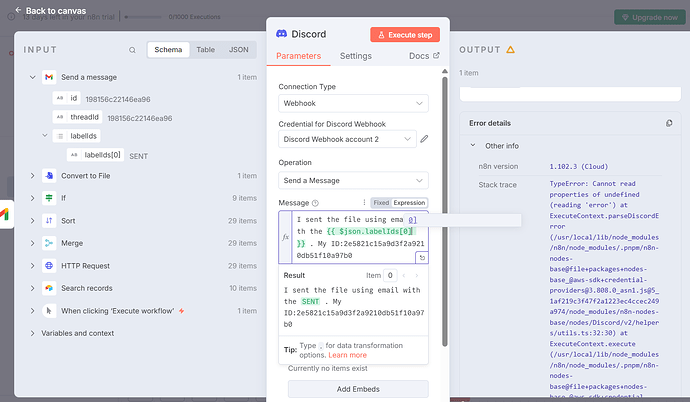
Task: Click the Message help question-mark icon
Action: click(315, 203)
